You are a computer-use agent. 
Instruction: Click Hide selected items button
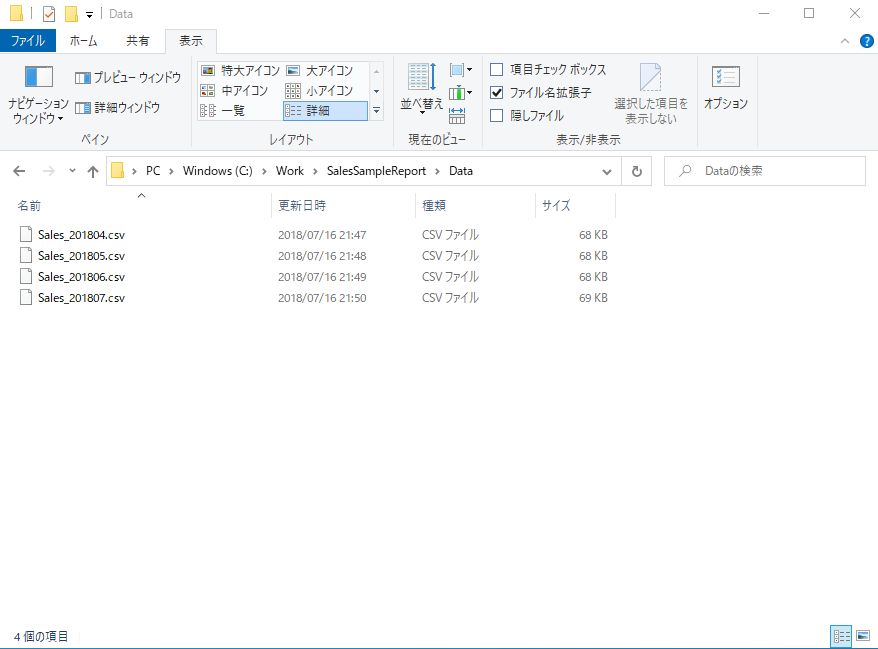(651, 94)
